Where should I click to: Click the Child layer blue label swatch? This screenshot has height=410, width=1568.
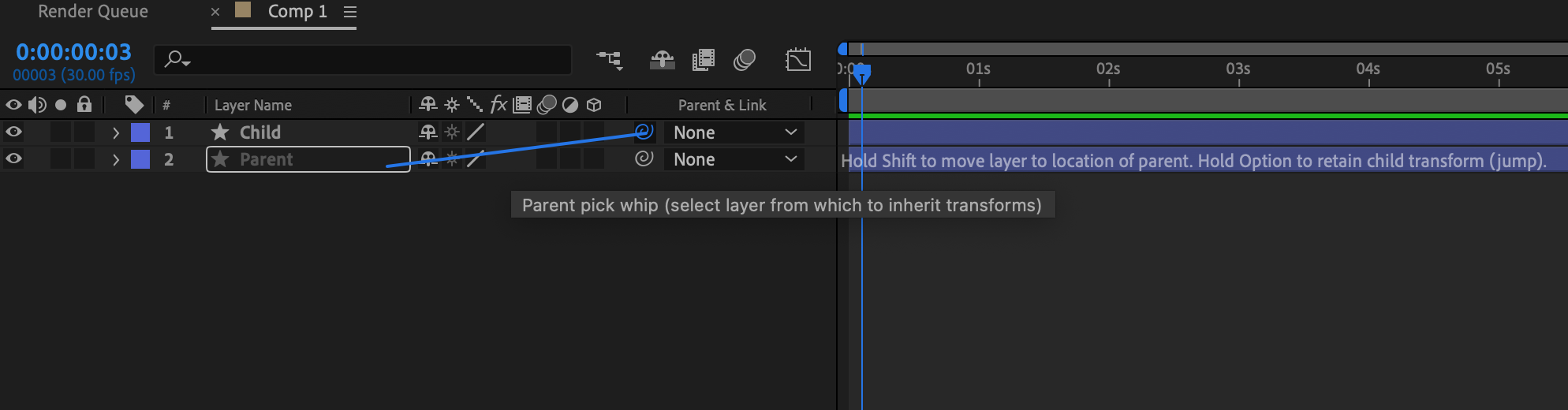click(140, 132)
